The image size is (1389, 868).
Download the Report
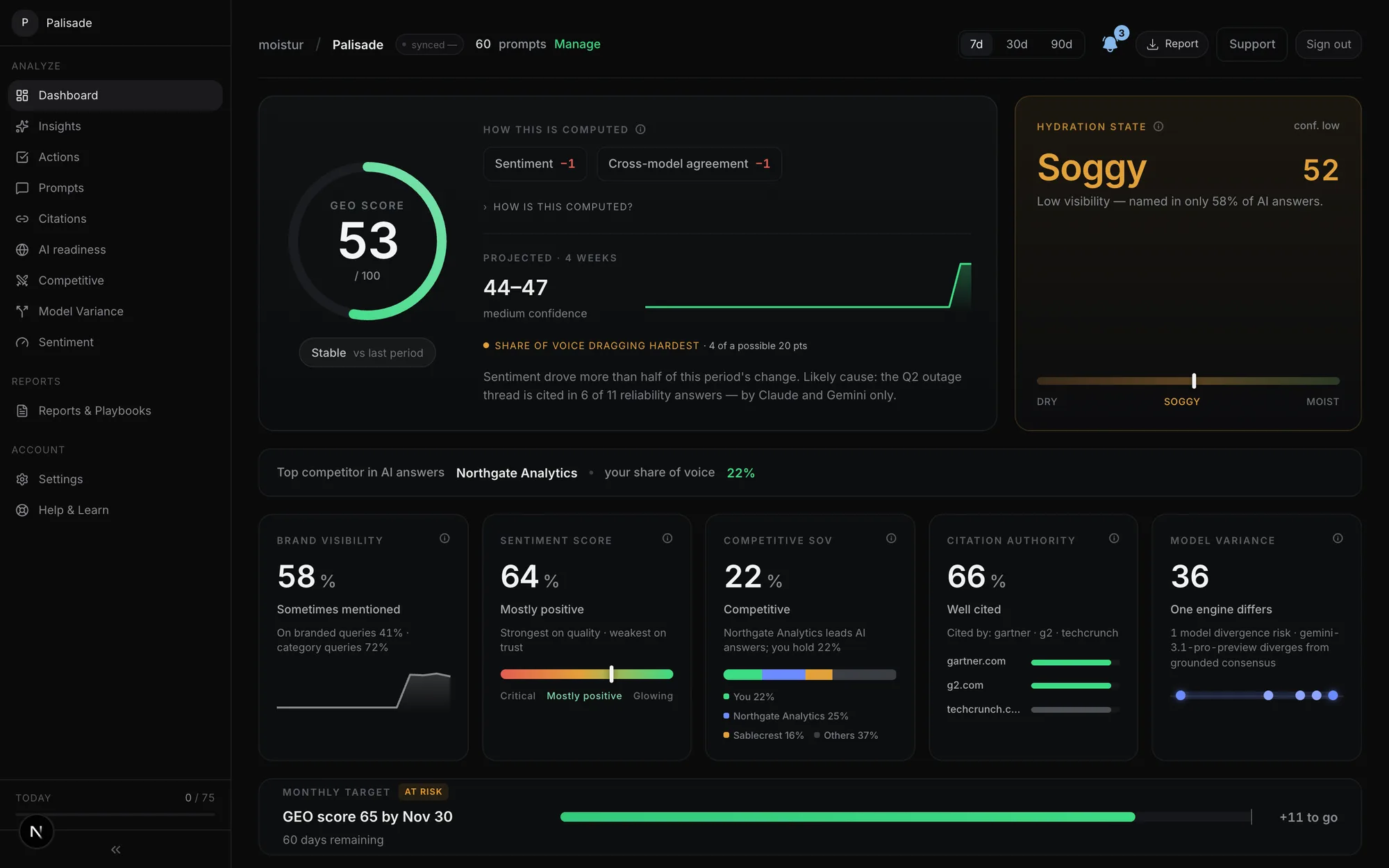click(x=1172, y=44)
